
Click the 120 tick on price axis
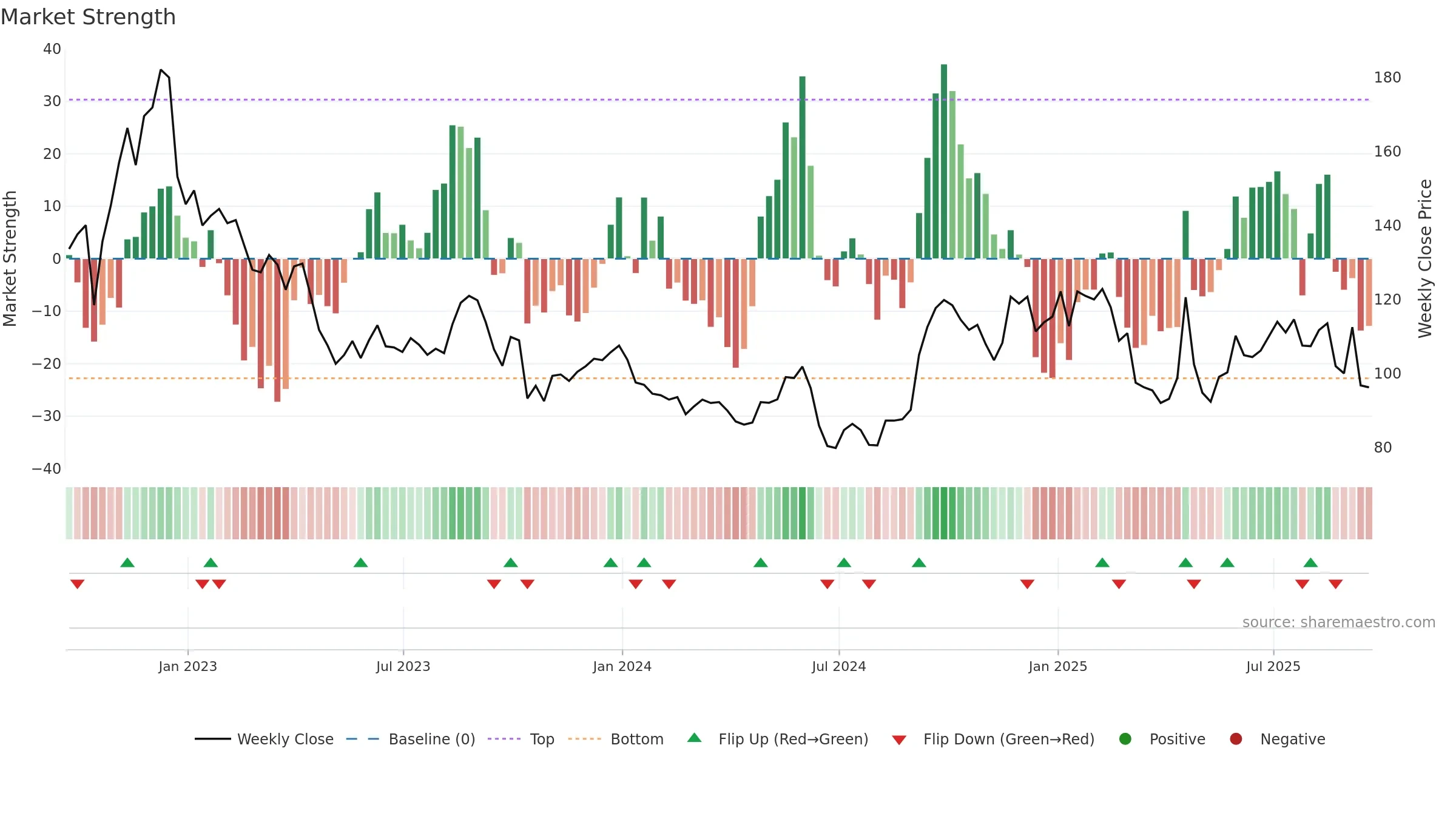pos(1387,299)
